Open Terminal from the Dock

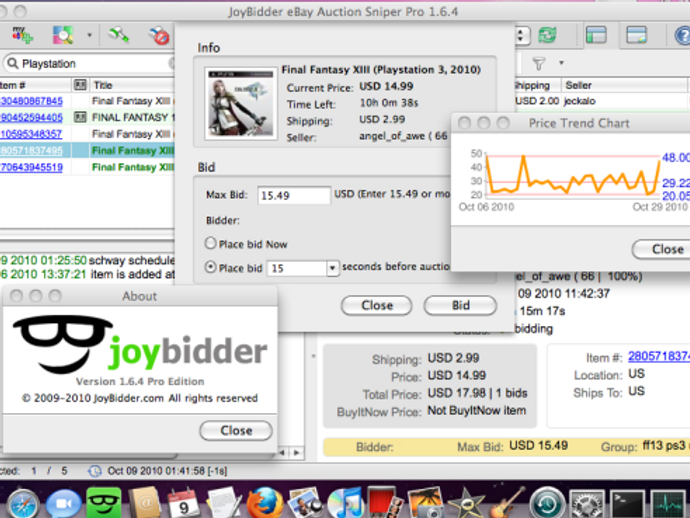pos(628,504)
